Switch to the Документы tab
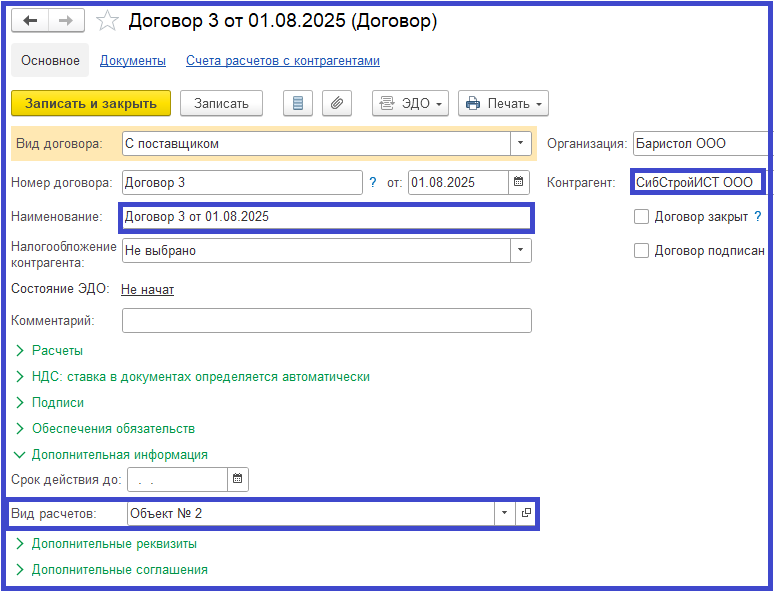The height and width of the screenshot is (592, 774). [x=132, y=60]
